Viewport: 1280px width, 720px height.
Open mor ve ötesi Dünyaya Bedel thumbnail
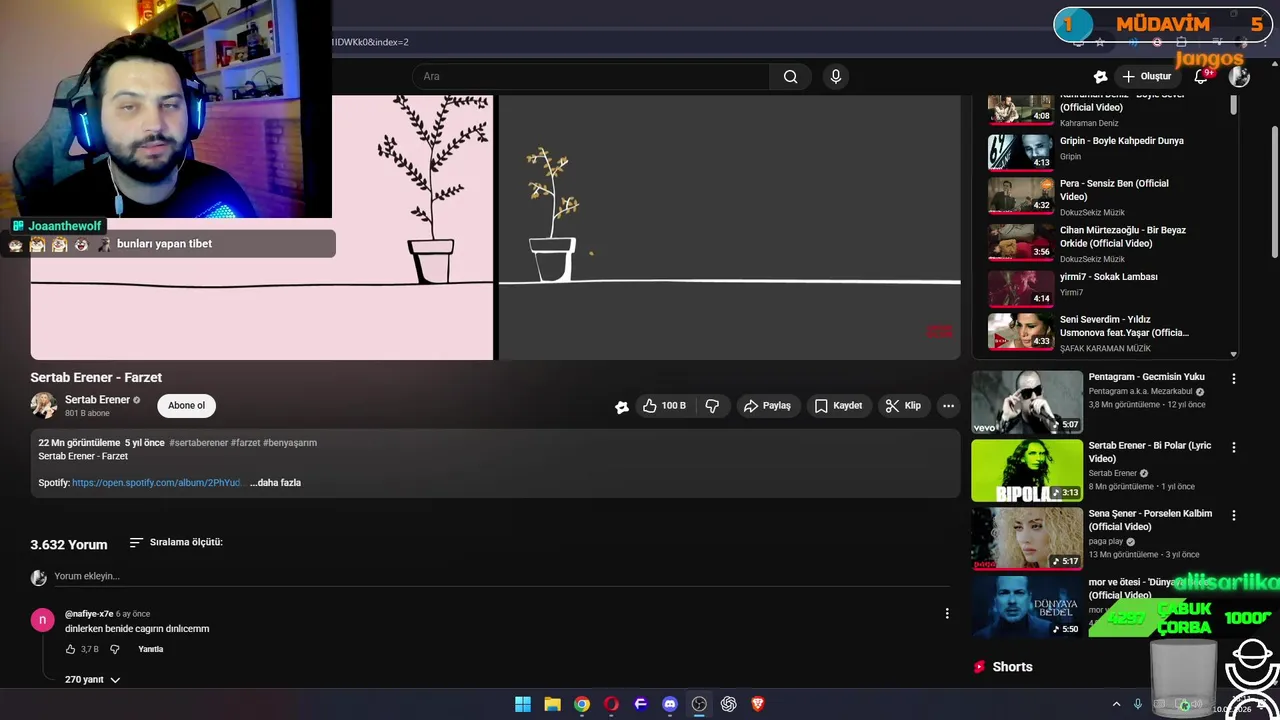(1027, 606)
